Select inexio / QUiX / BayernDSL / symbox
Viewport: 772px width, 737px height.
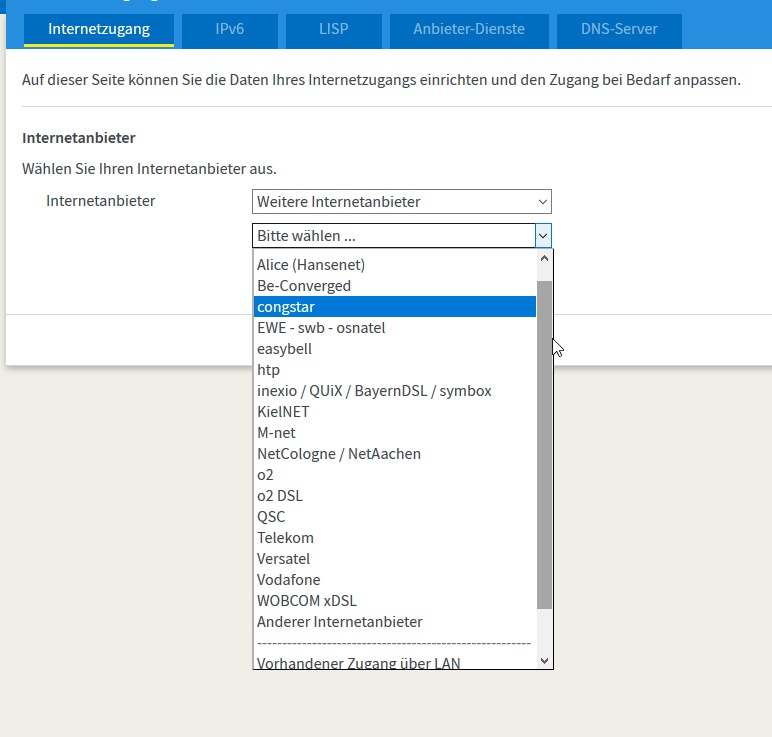[x=395, y=391]
